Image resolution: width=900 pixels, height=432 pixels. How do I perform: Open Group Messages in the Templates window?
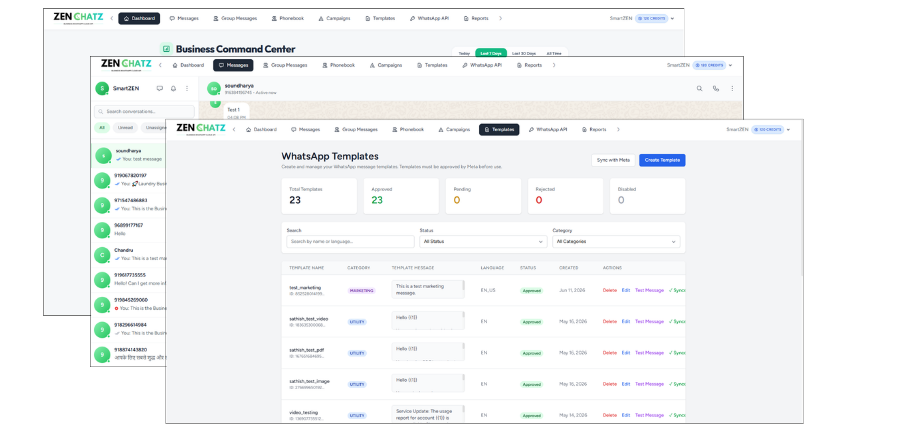pyautogui.click(x=356, y=130)
